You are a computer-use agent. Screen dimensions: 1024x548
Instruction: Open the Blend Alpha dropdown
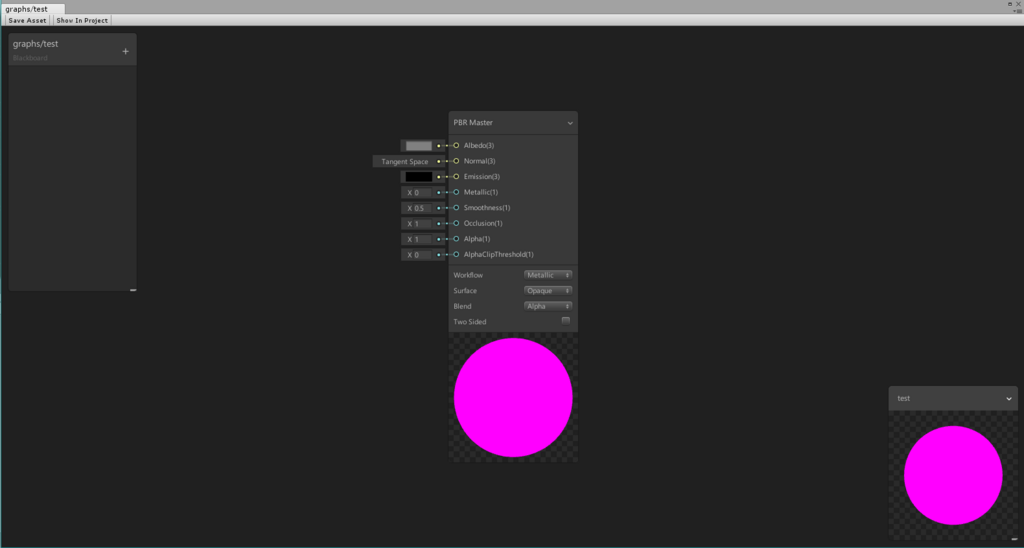[548, 306]
